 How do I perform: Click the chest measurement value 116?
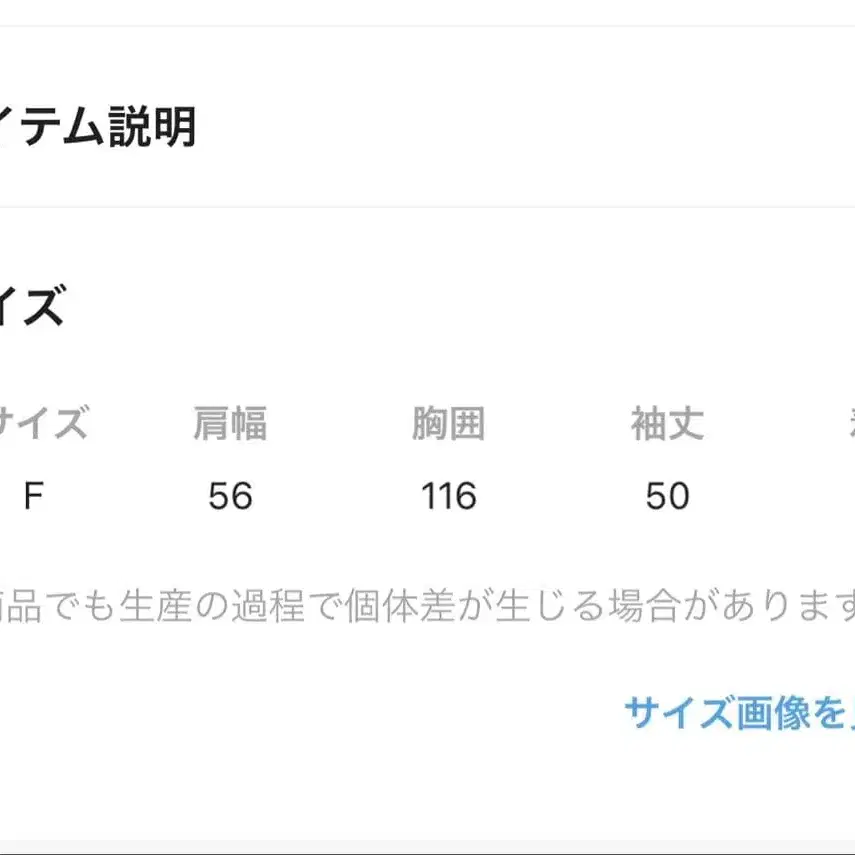coord(448,496)
